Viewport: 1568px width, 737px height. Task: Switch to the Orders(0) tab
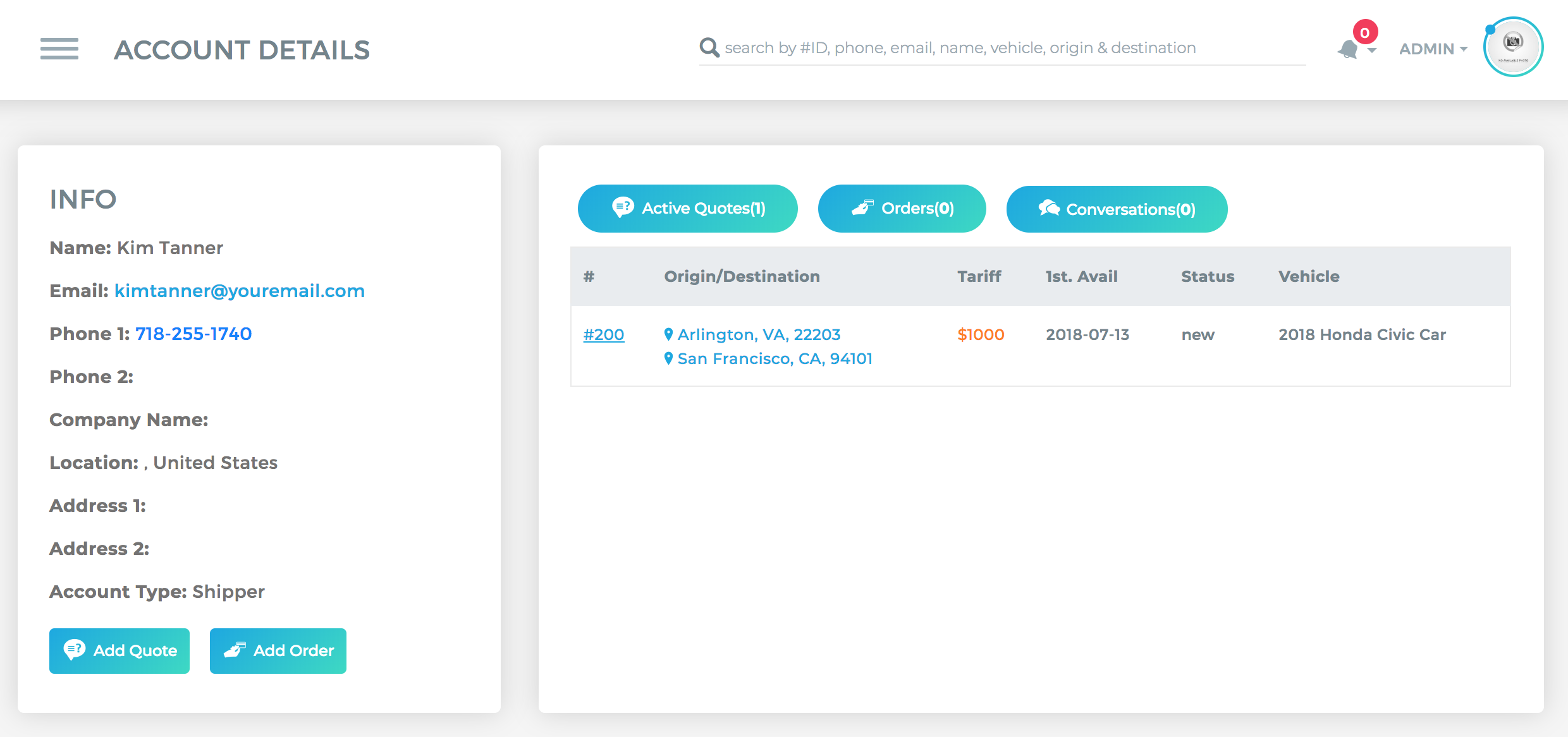902,209
